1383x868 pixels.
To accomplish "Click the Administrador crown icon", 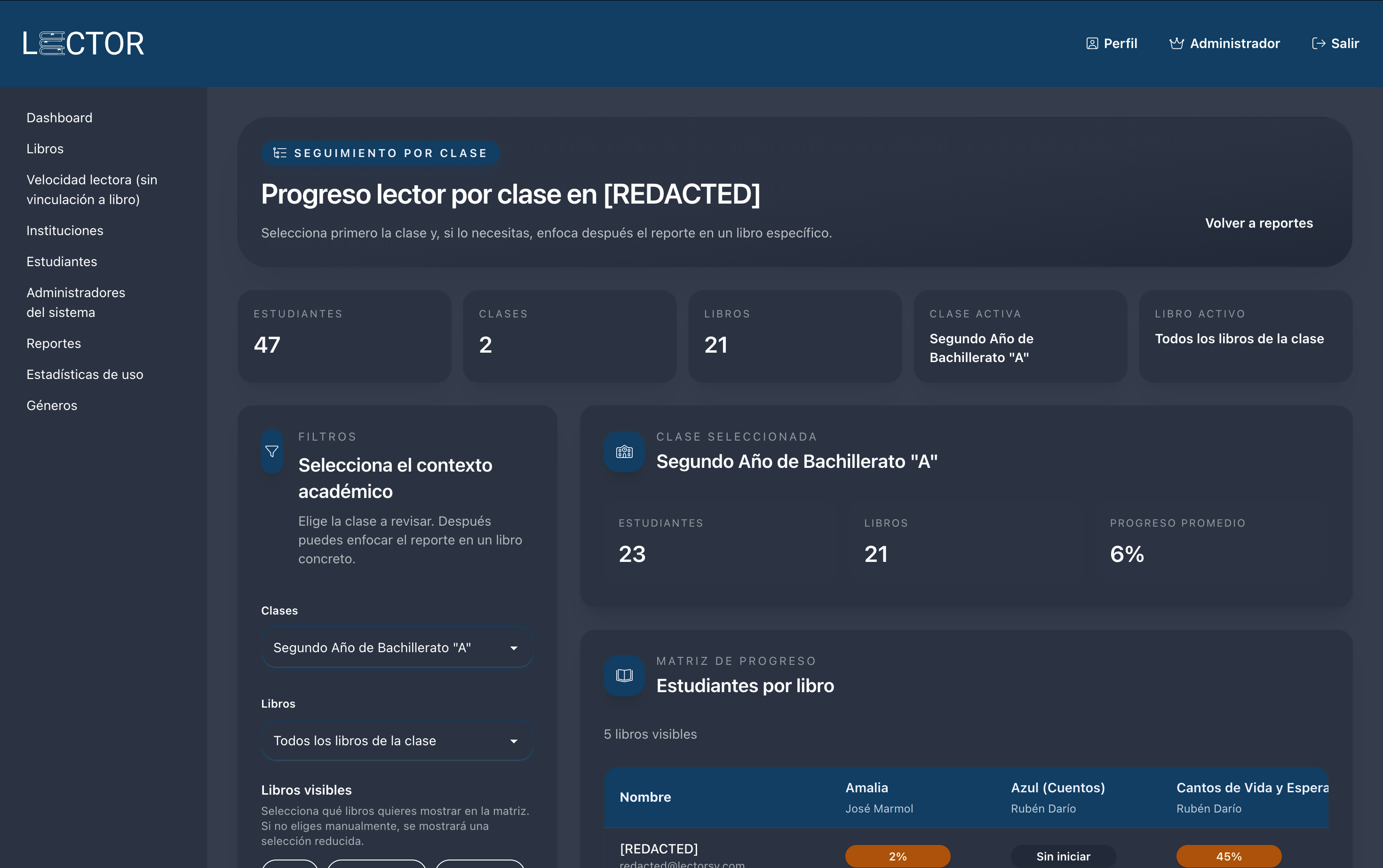I will coord(1176,44).
